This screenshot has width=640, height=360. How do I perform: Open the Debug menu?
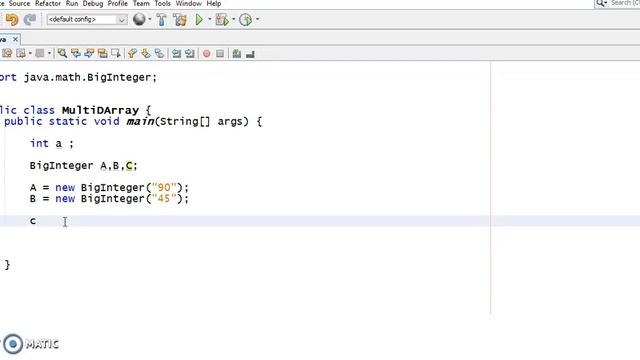point(93,3)
